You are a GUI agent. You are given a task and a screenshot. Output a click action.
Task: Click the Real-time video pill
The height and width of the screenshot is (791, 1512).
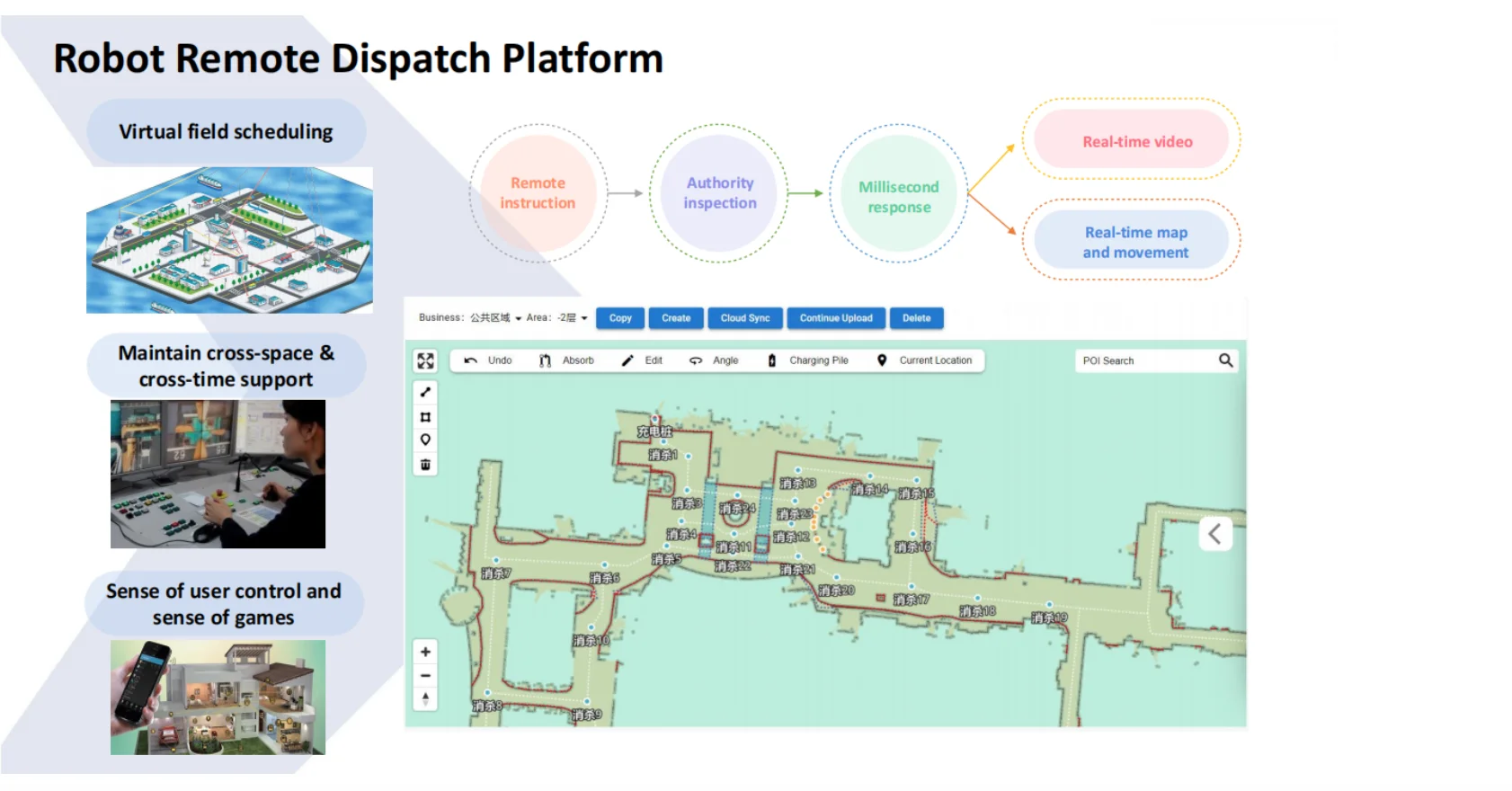click(x=1132, y=139)
